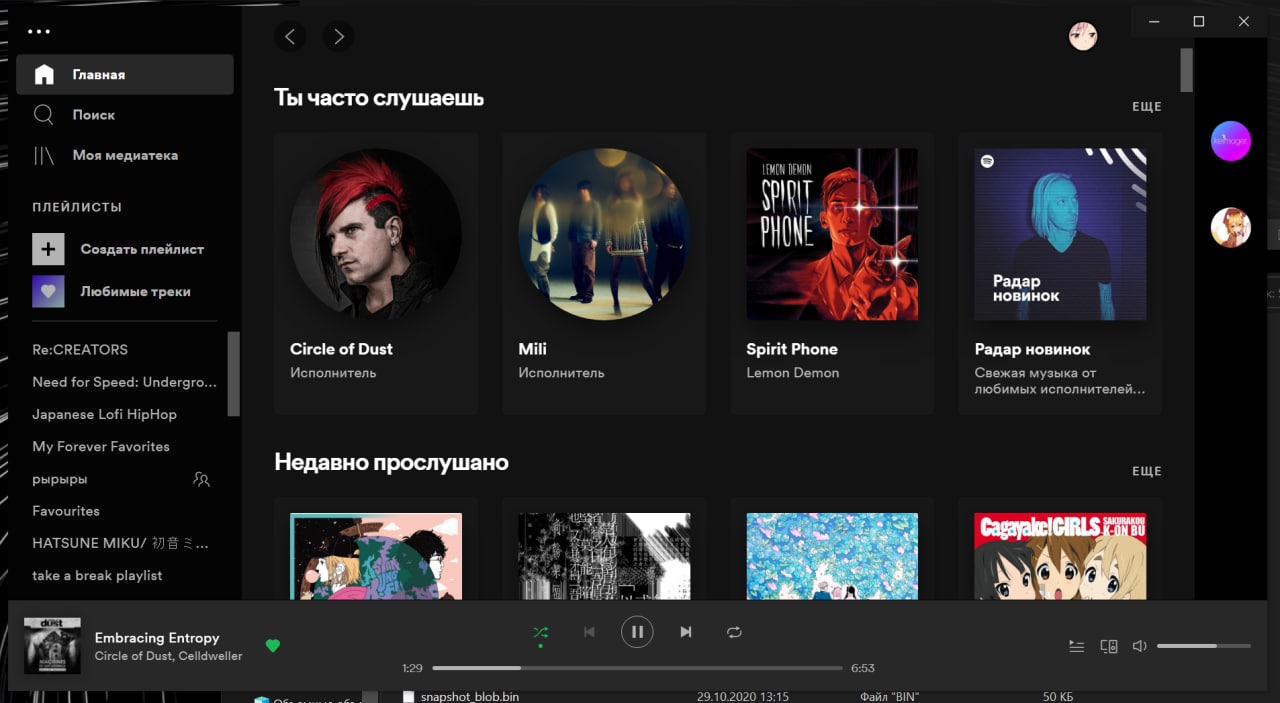Open the рырыры playlist
This screenshot has width=1280, height=703.
(x=60, y=479)
